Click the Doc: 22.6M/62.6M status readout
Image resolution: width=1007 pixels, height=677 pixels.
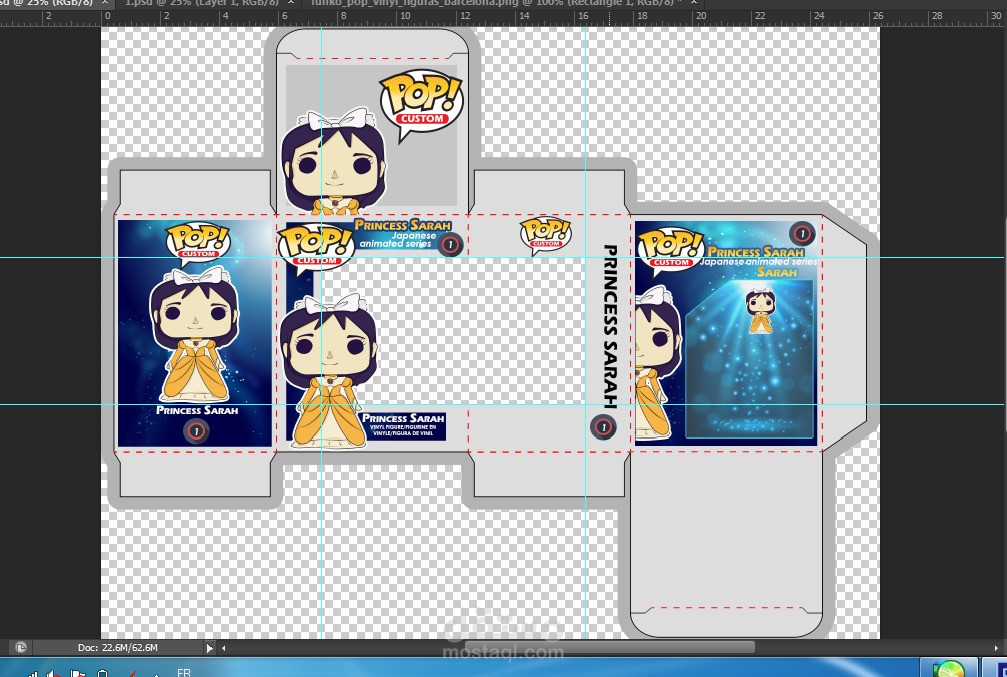pos(118,647)
